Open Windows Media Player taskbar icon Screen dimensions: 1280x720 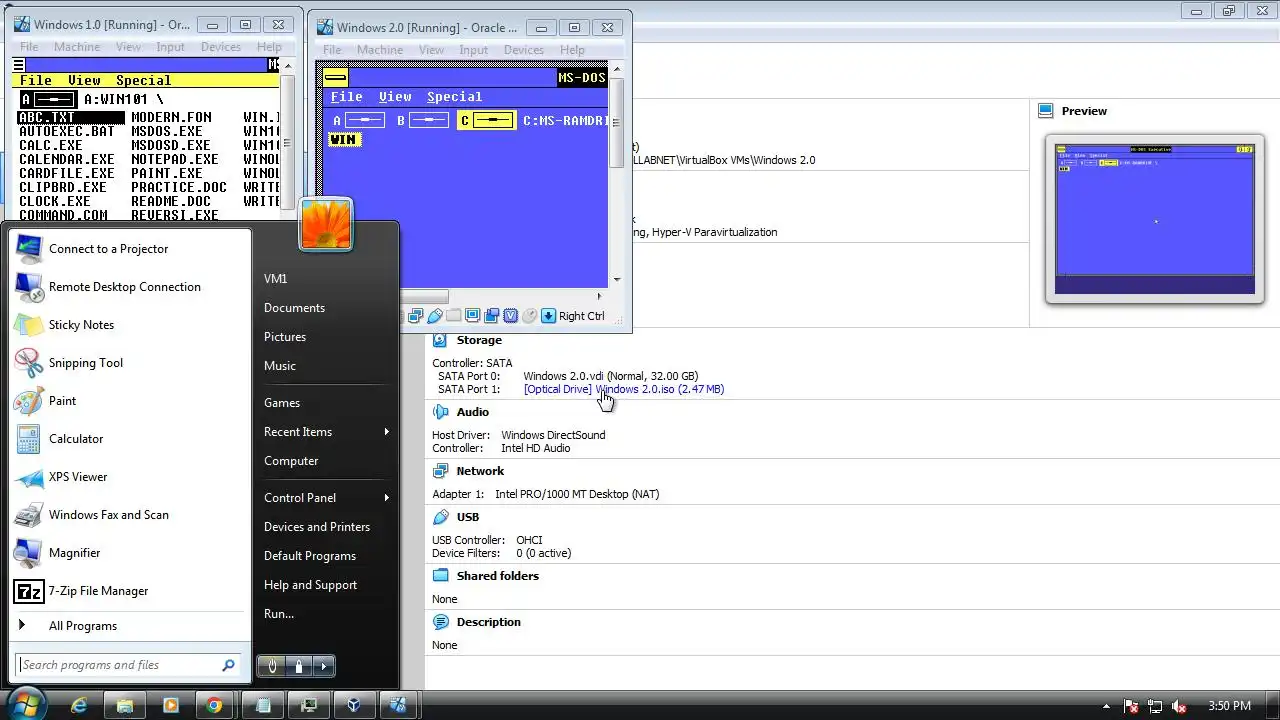tap(170, 705)
